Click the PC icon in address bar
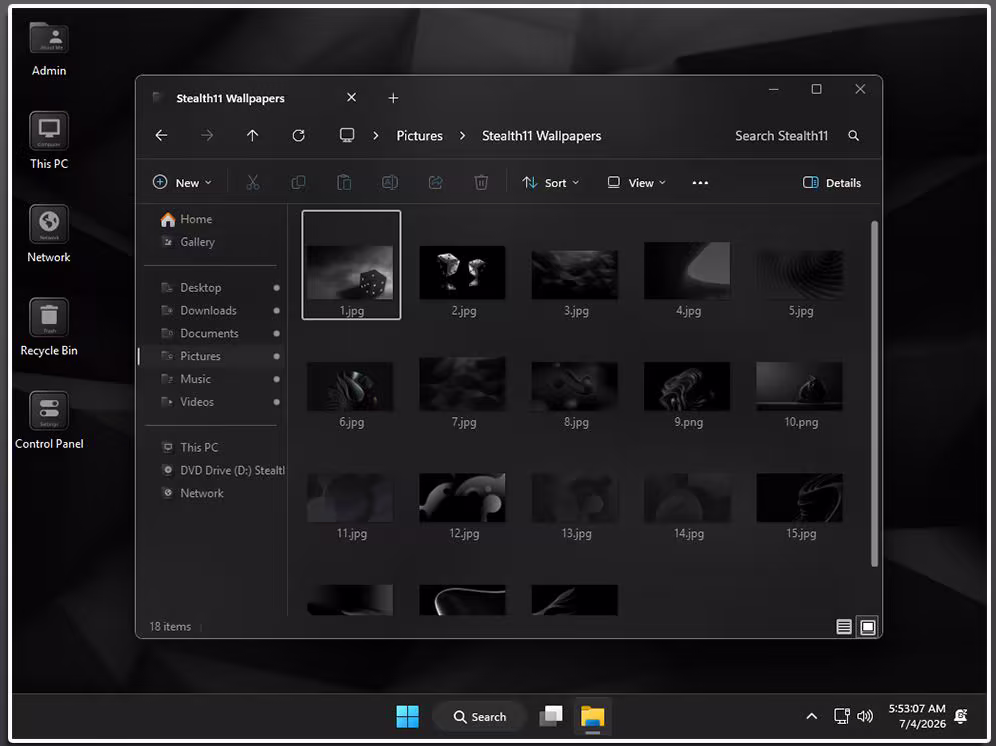The image size is (996, 746). point(347,135)
